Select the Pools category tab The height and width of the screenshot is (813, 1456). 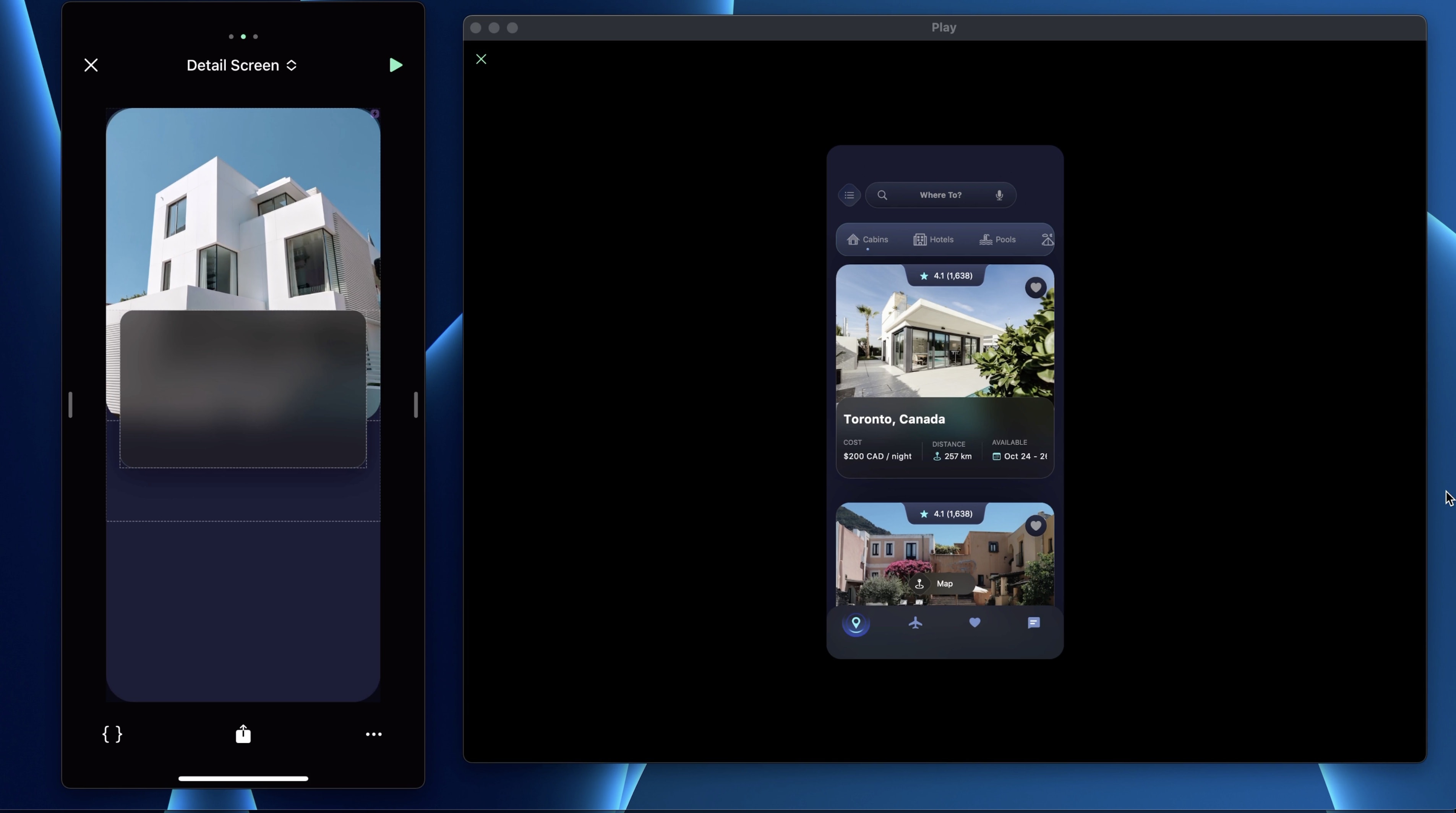point(998,240)
